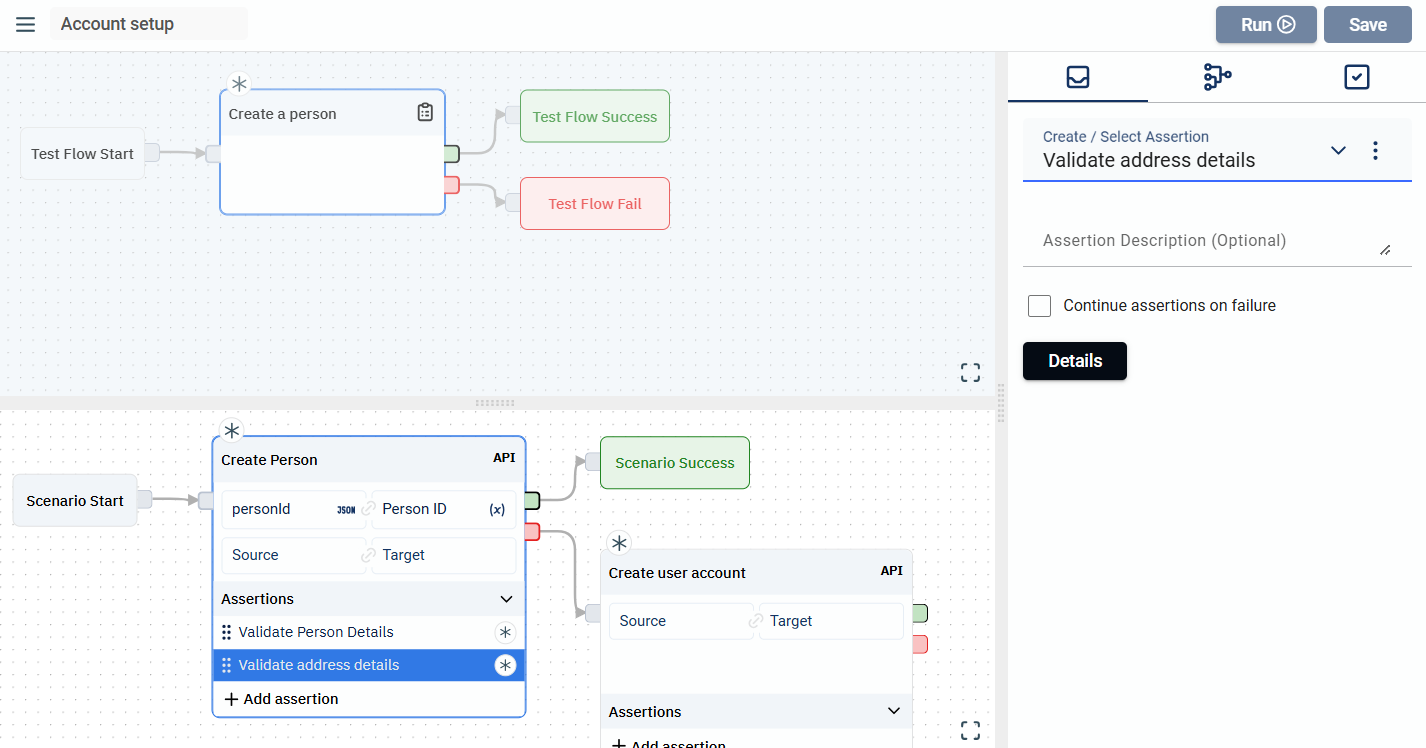Viewport: 1426px width, 748px height.
Task: Click the asterisk badge above Create user account
Action: 620,543
